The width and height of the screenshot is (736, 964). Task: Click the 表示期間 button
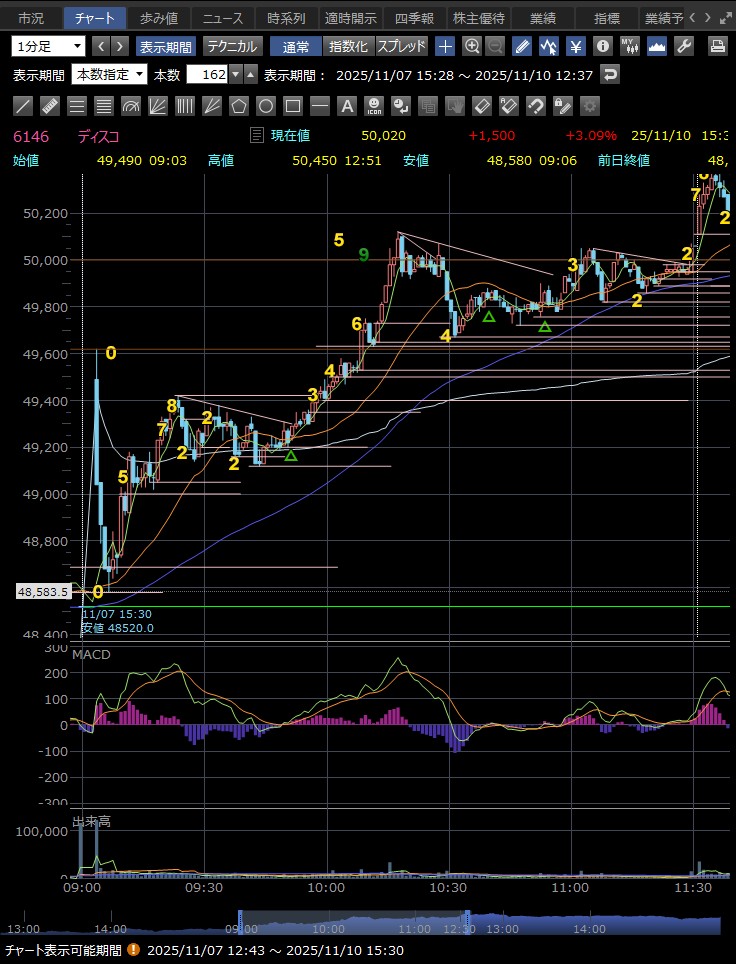click(x=166, y=46)
